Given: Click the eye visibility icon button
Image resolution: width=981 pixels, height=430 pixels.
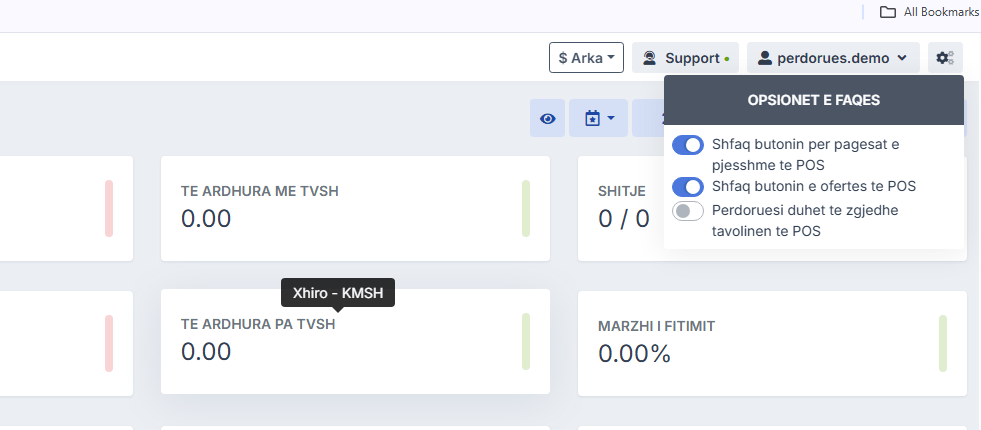Looking at the screenshot, I should 547,118.
